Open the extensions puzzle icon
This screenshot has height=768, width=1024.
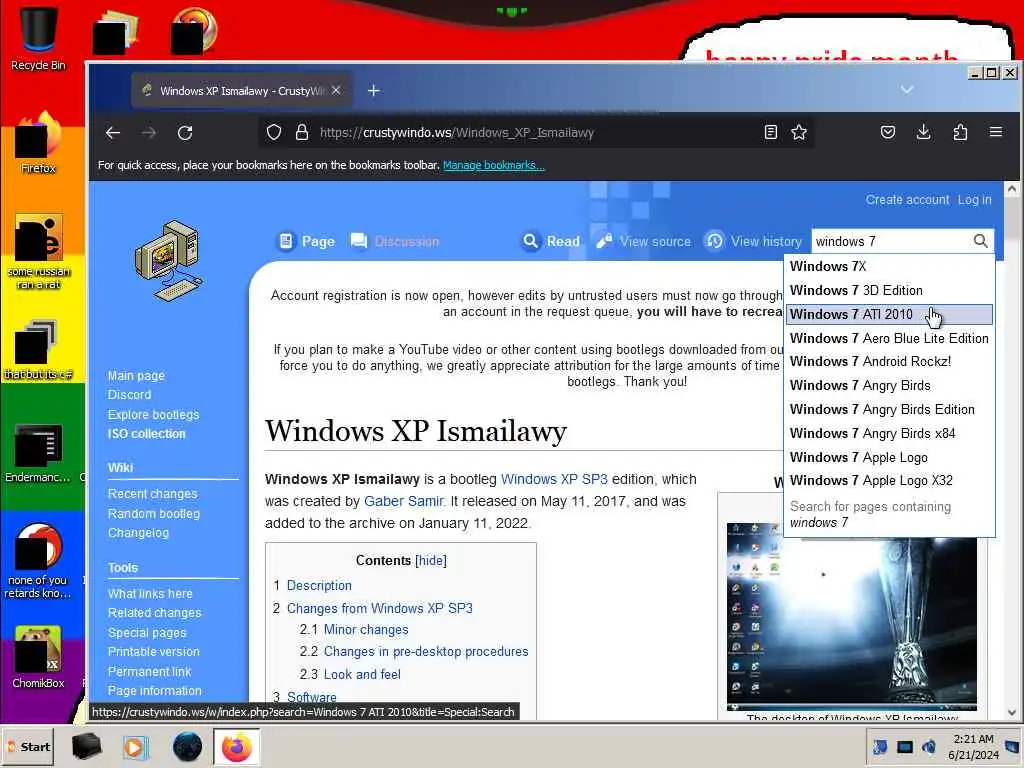click(x=960, y=133)
